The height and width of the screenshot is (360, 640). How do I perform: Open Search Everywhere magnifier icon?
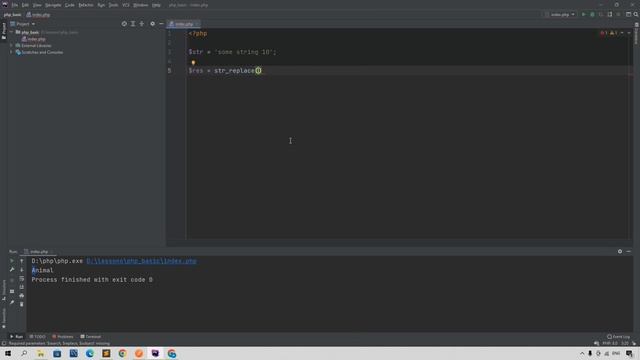pyautogui.click(x=636, y=14)
